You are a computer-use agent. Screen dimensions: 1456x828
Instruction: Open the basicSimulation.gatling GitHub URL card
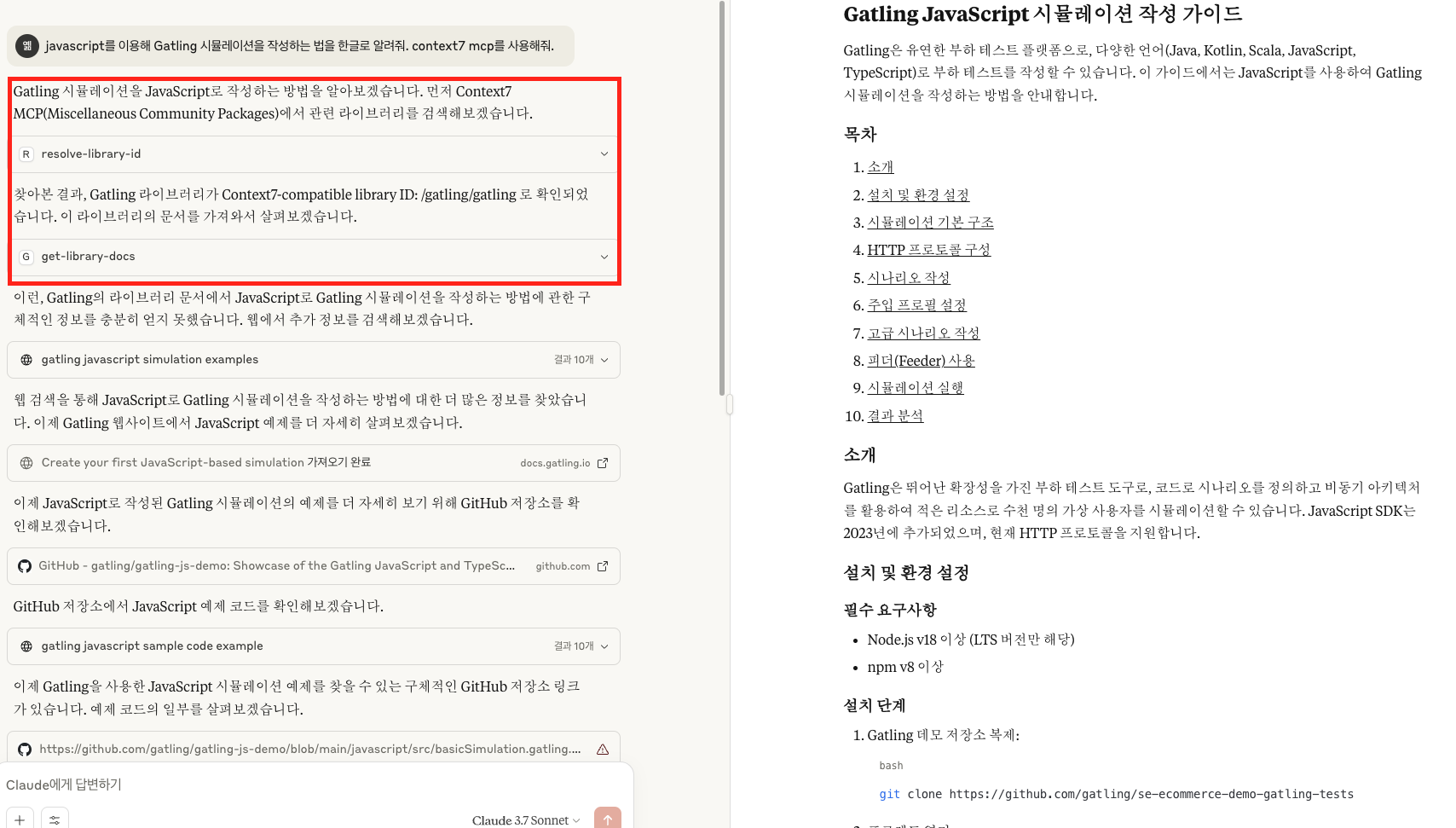314,748
